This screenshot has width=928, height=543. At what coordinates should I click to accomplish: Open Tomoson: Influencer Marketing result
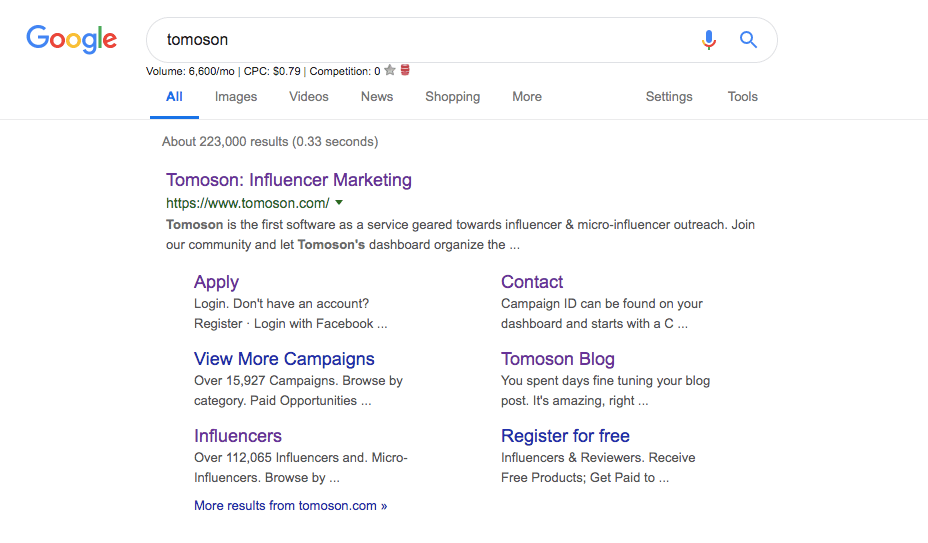click(289, 180)
